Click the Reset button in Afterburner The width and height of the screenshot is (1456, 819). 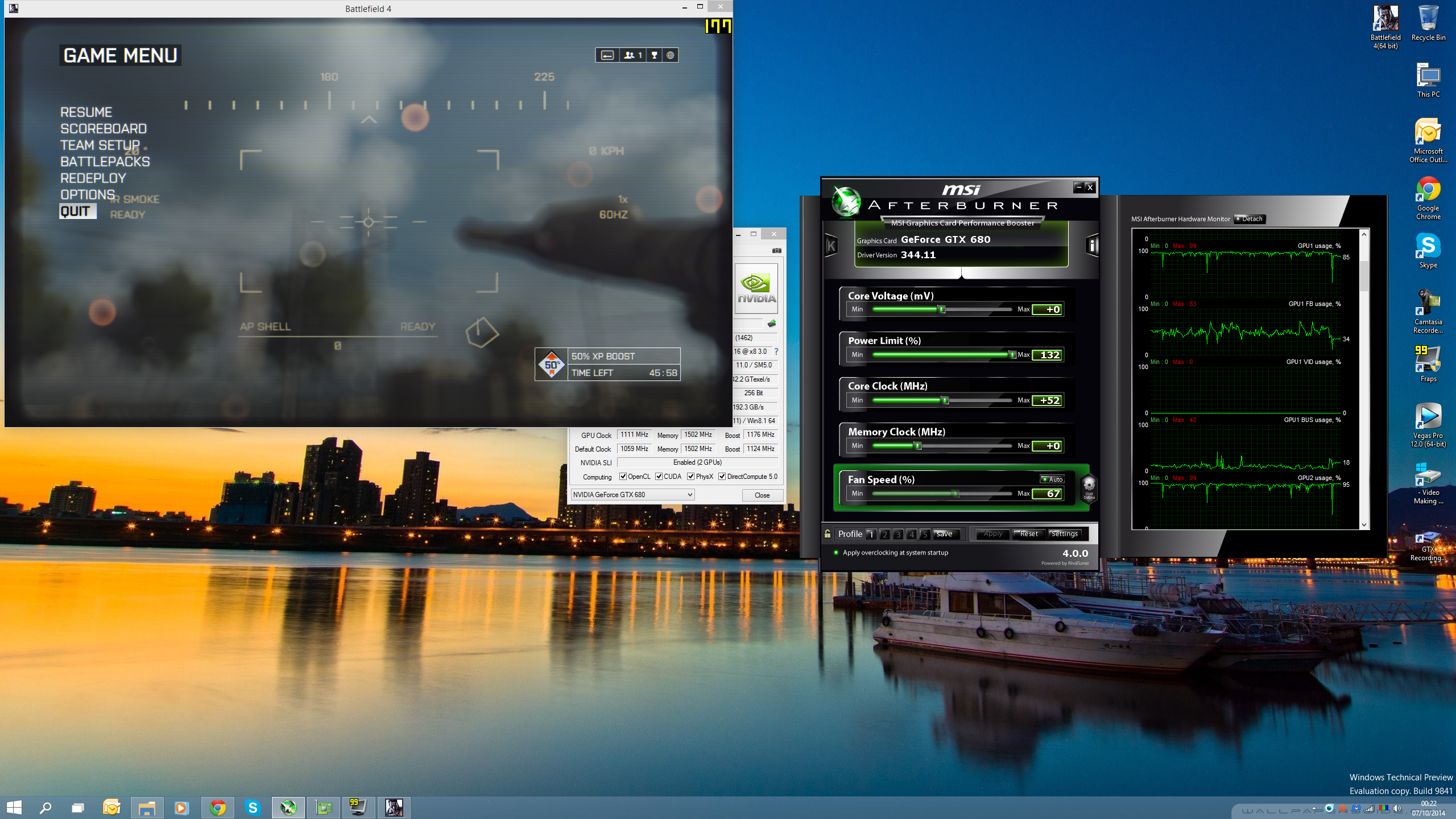click(1028, 534)
